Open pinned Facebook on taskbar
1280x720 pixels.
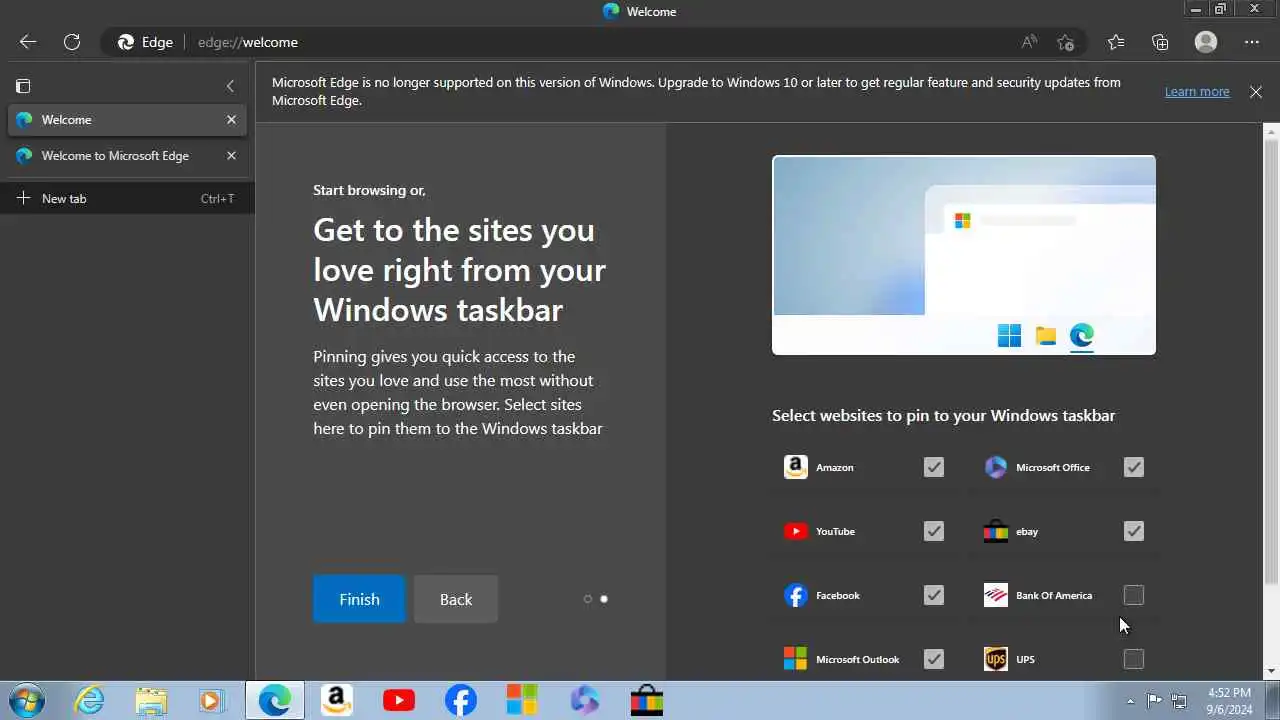tap(461, 701)
